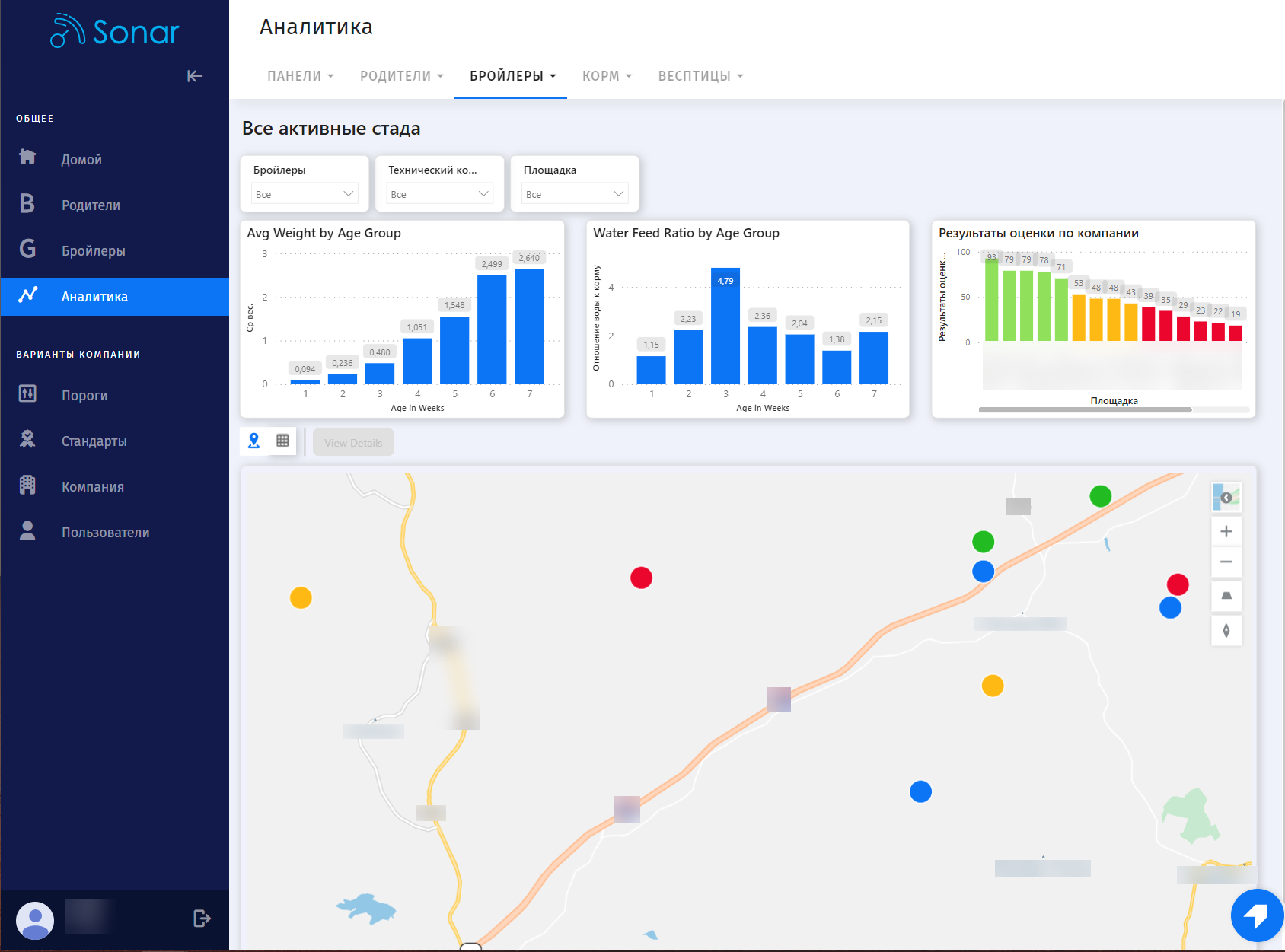Select week 7 bar in Avg Weight chart

point(529,326)
